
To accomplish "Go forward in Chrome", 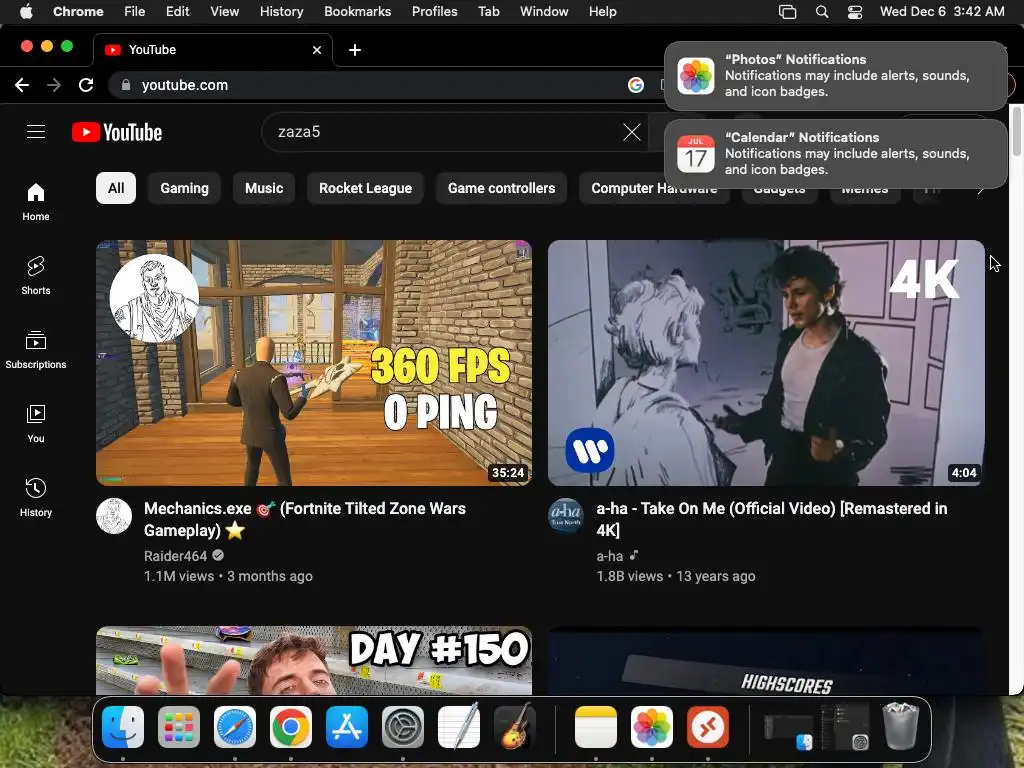I will tap(54, 85).
